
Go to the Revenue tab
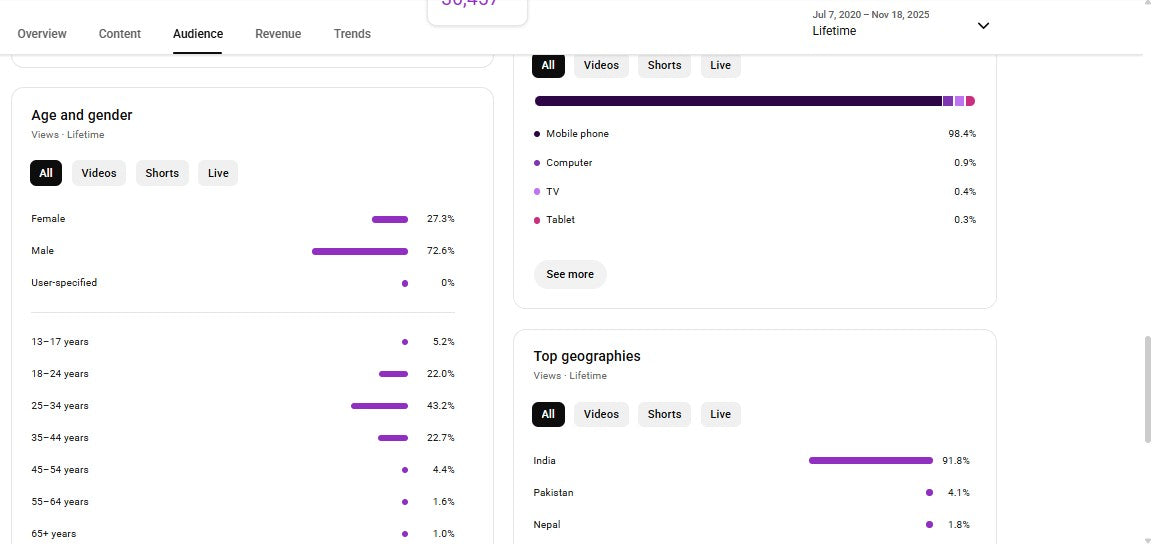278,34
